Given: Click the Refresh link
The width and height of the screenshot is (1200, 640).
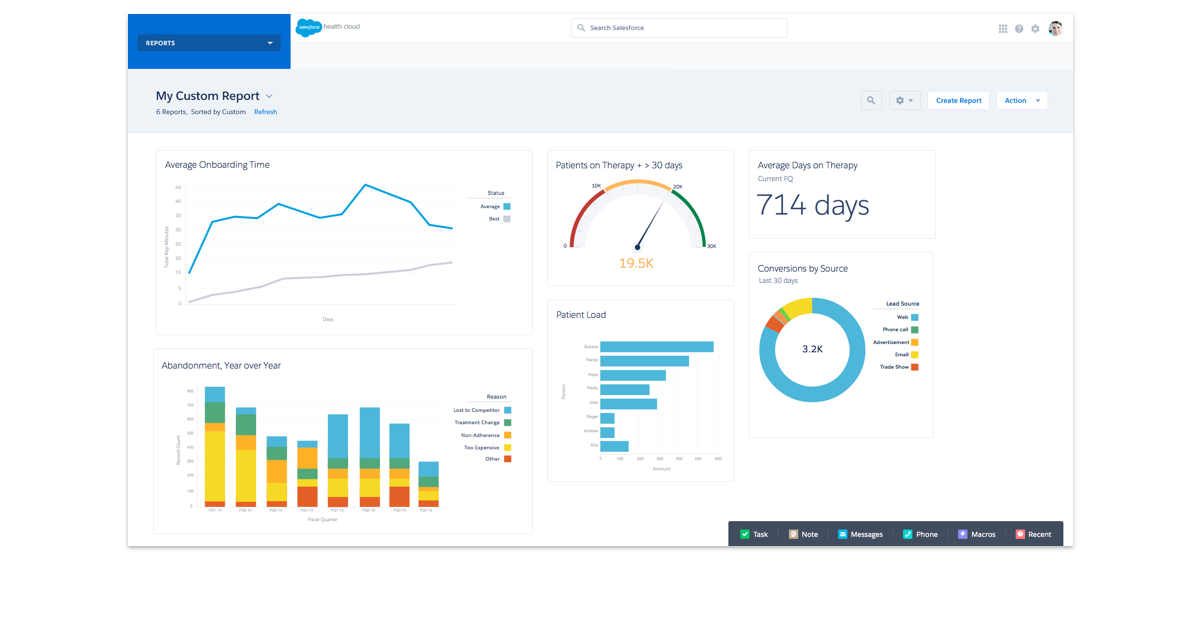Looking at the screenshot, I should click(x=265, y=112).
